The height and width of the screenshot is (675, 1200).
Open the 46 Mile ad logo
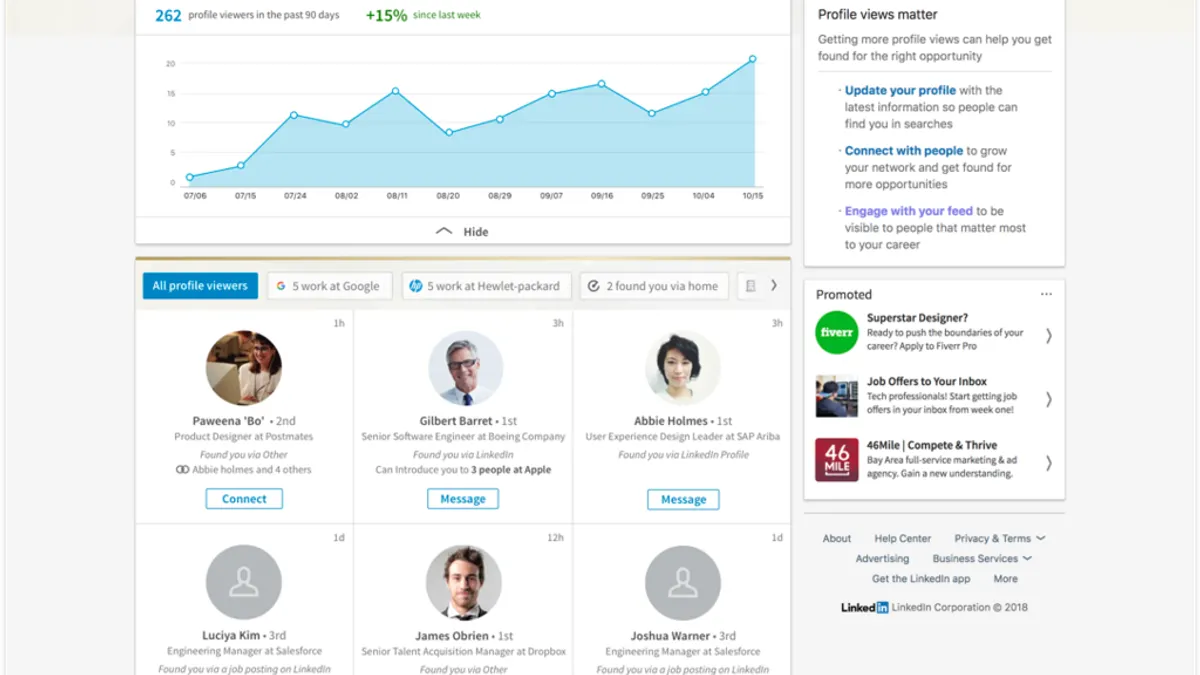tap(836, 460)
